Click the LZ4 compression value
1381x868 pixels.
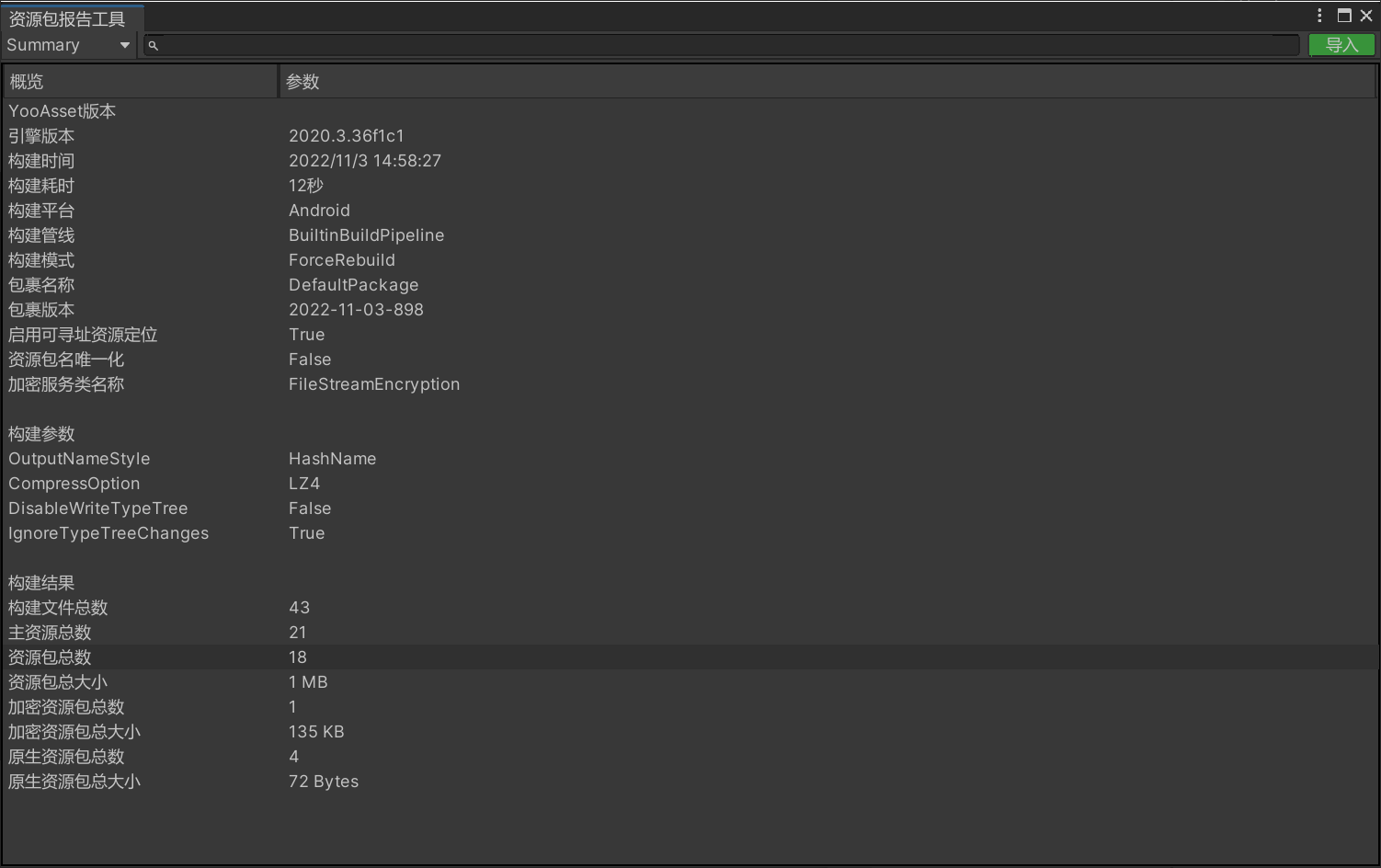pyautogui.click(x=304, y=484)
